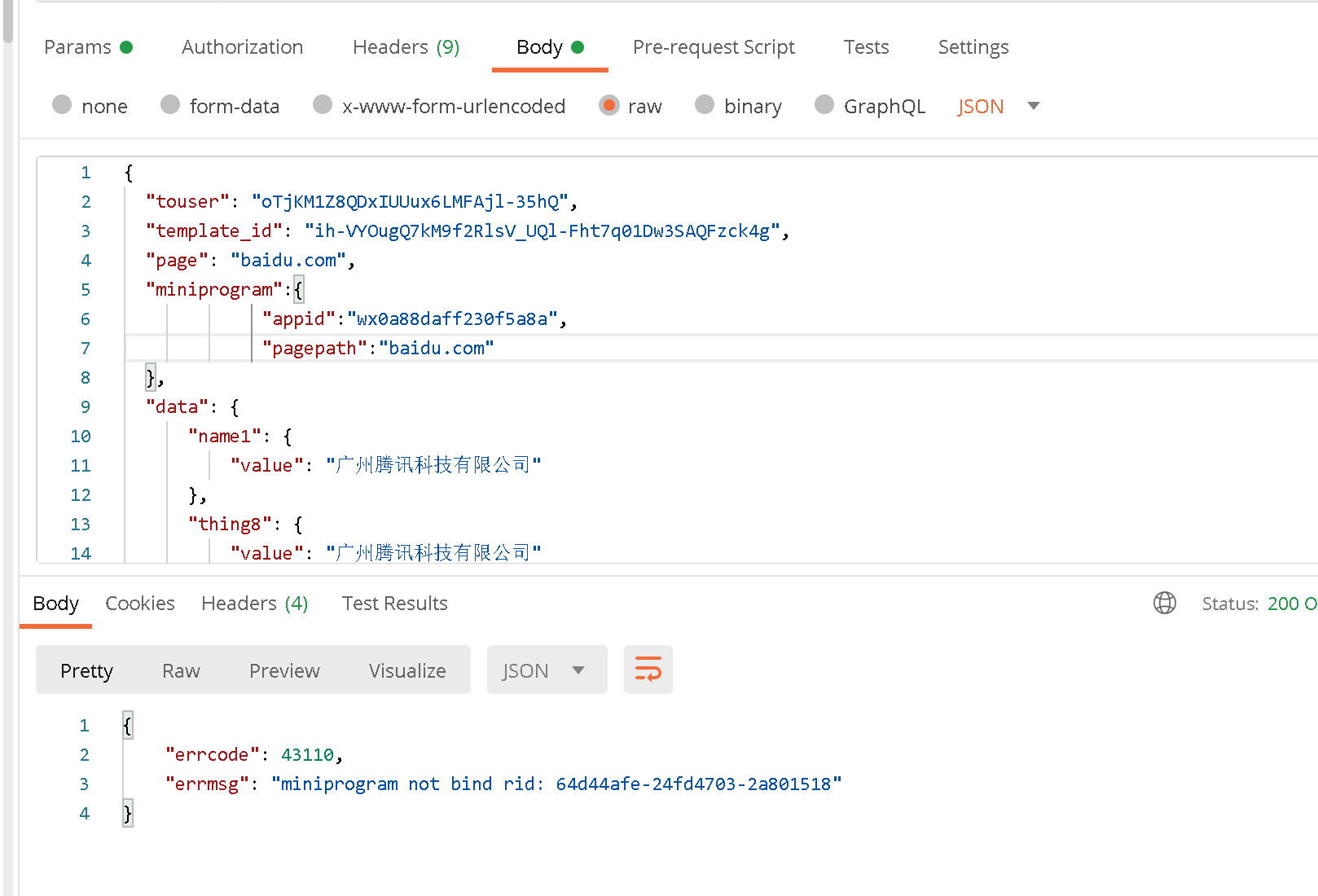Image resolution: width=1318 pixels, height=896 pixels.
Task: Select the GraphQL body type radio
Action: 824,105
